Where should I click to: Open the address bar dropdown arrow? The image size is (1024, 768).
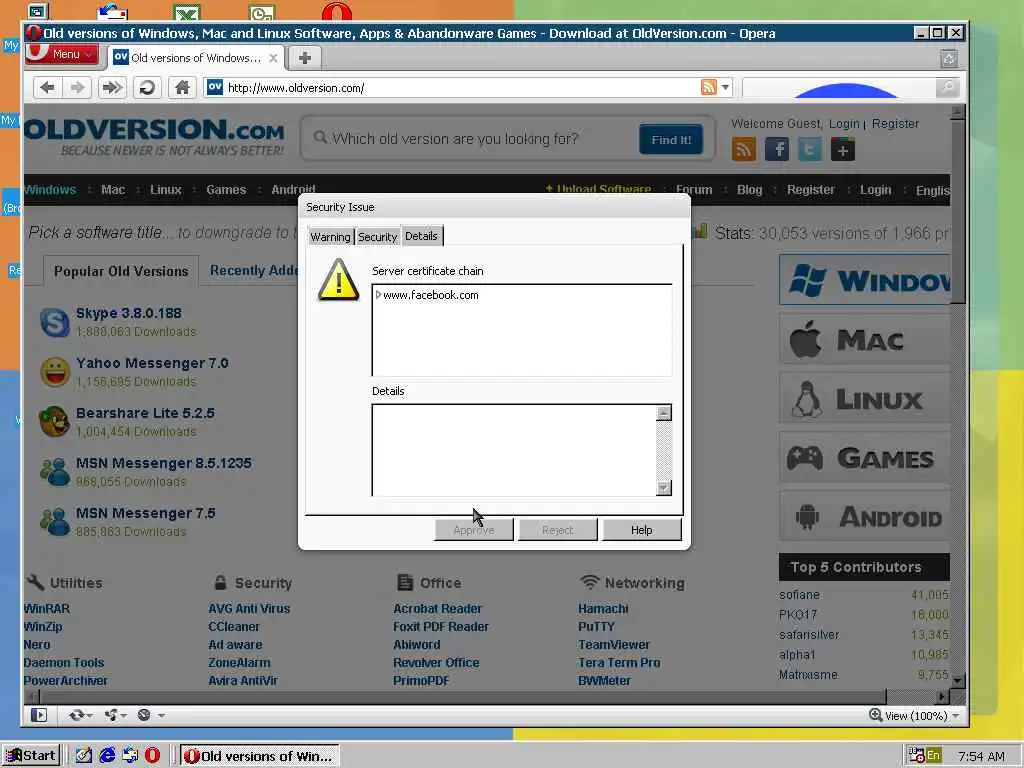click(x=725, y=87)
